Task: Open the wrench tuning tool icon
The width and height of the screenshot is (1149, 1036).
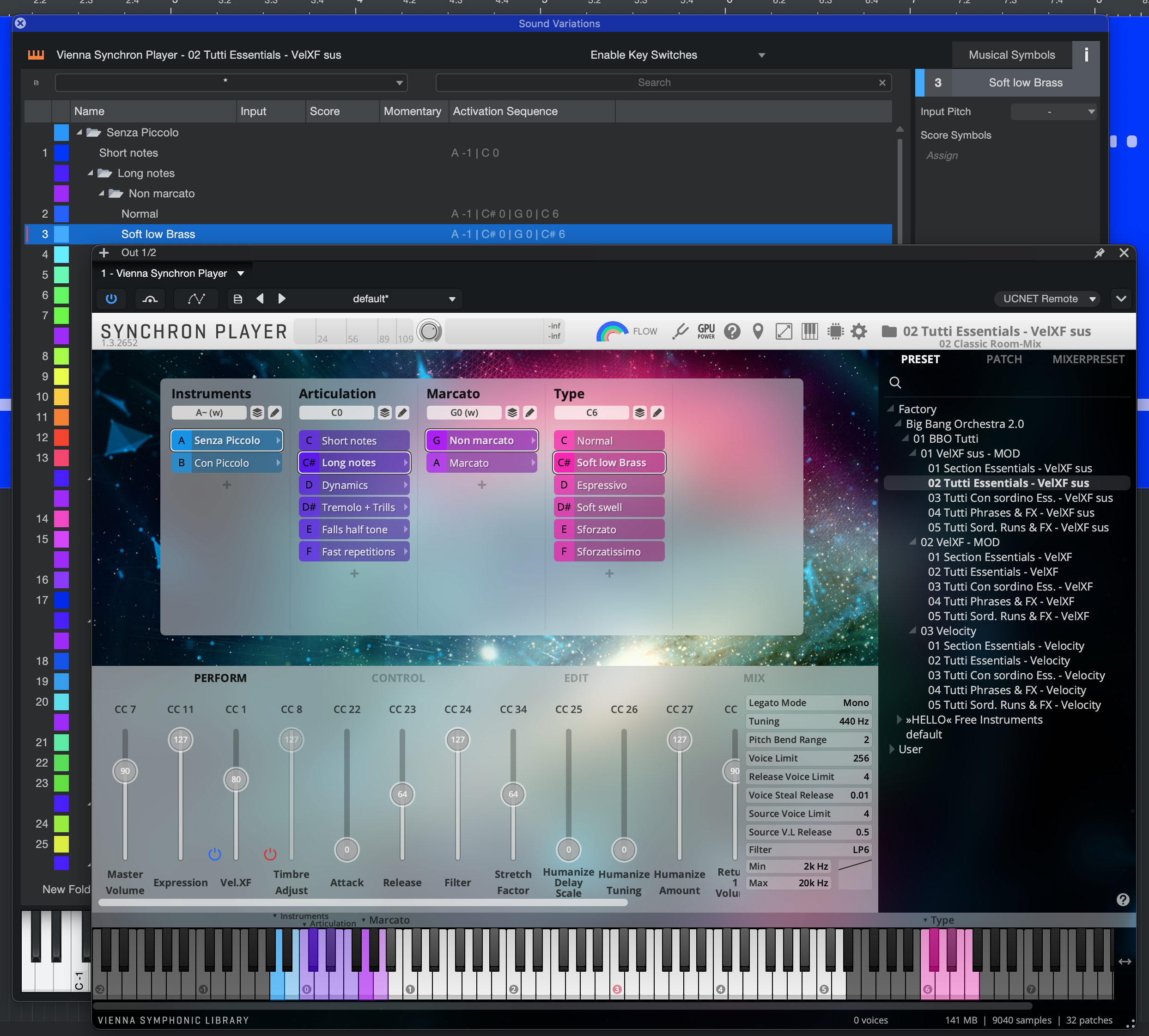Action: tap(680, 331)
